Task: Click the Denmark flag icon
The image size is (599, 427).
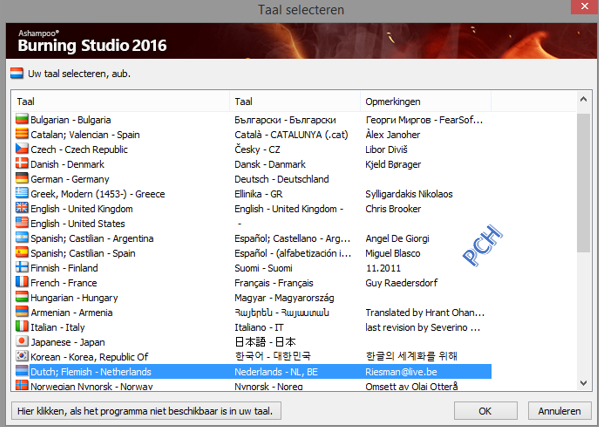Action: (x=22, y=164)
